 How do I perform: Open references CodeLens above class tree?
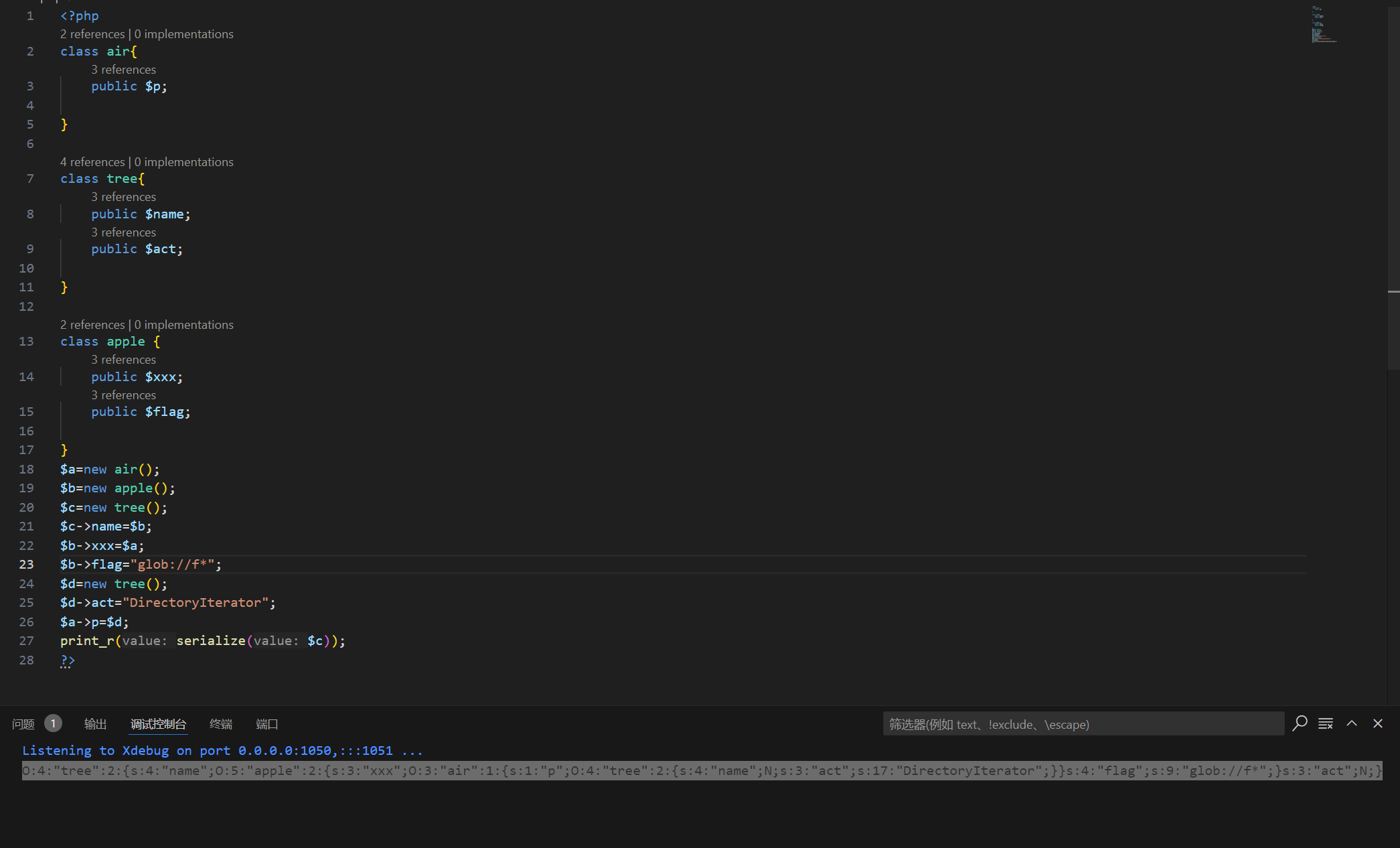92,162
